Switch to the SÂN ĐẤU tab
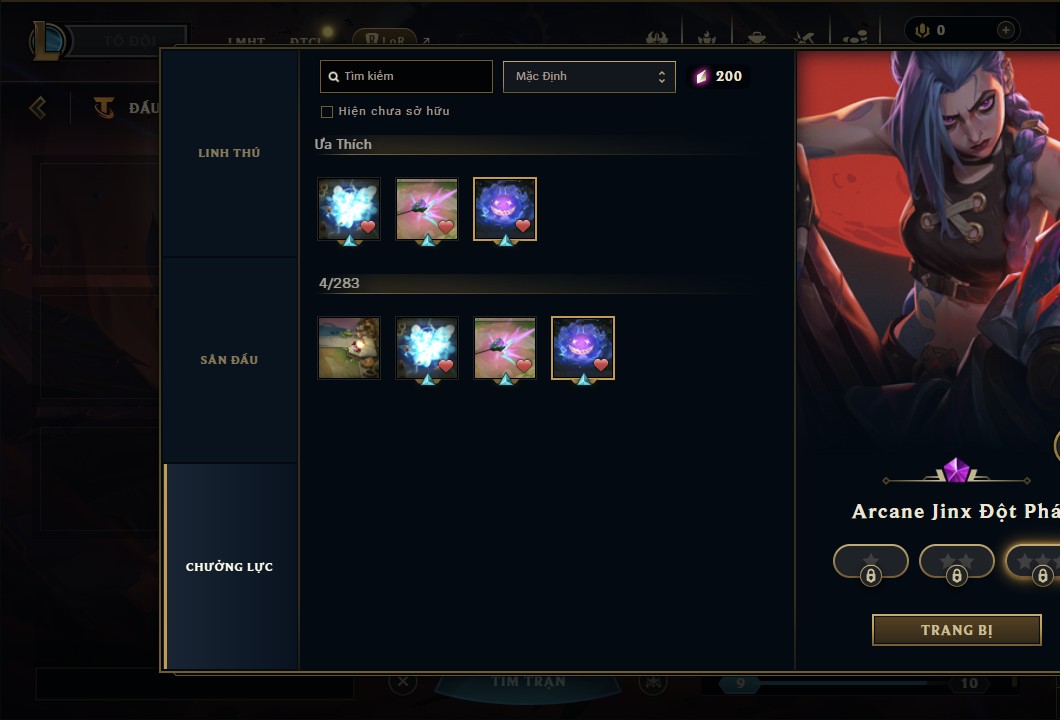Screen dimensions: 1060x720 (229, 360)
